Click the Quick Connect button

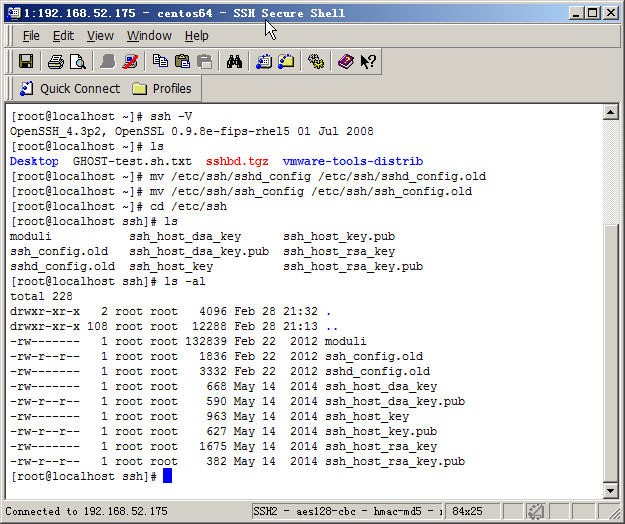[70, 88]
